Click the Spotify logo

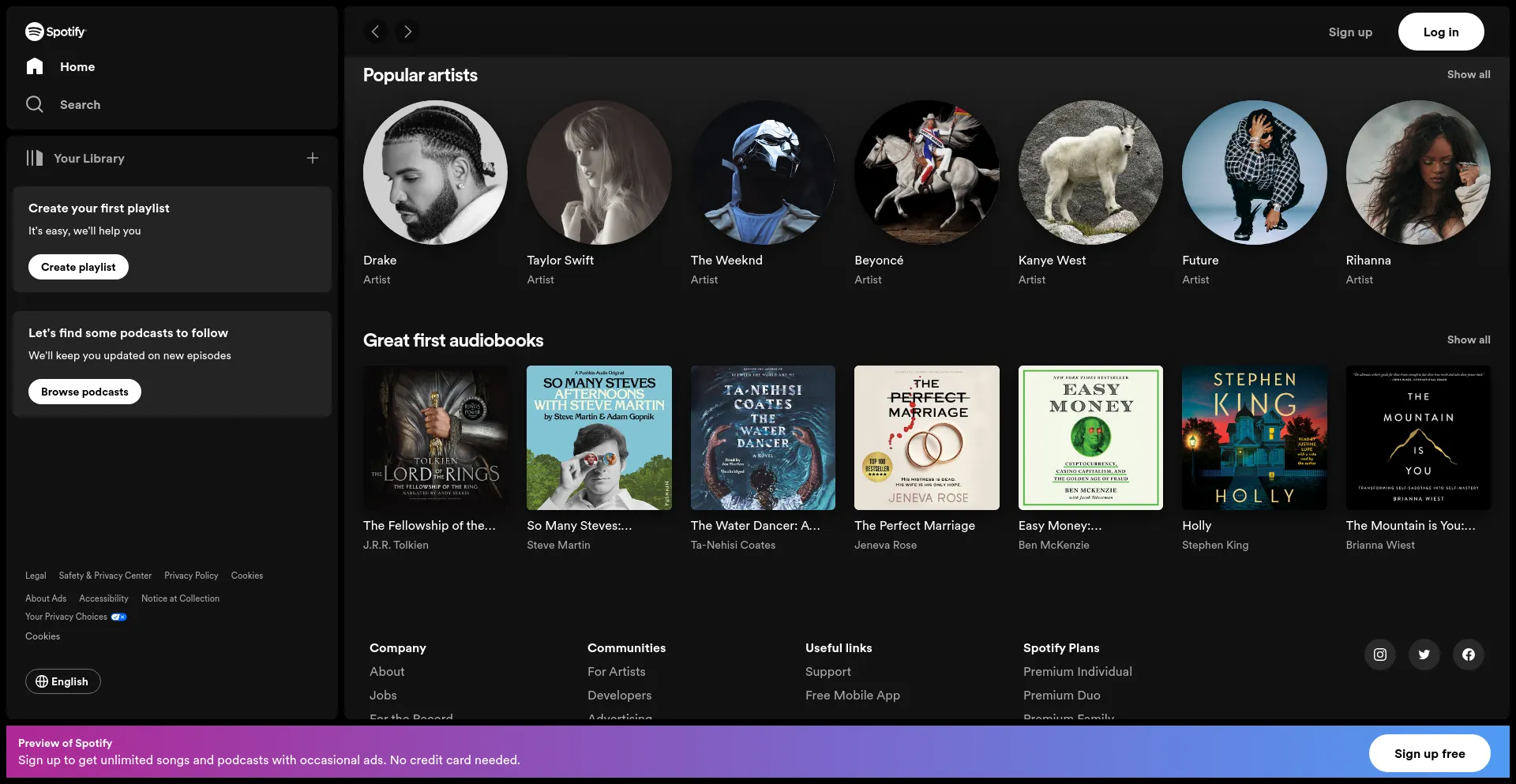[x=55, y=32]
